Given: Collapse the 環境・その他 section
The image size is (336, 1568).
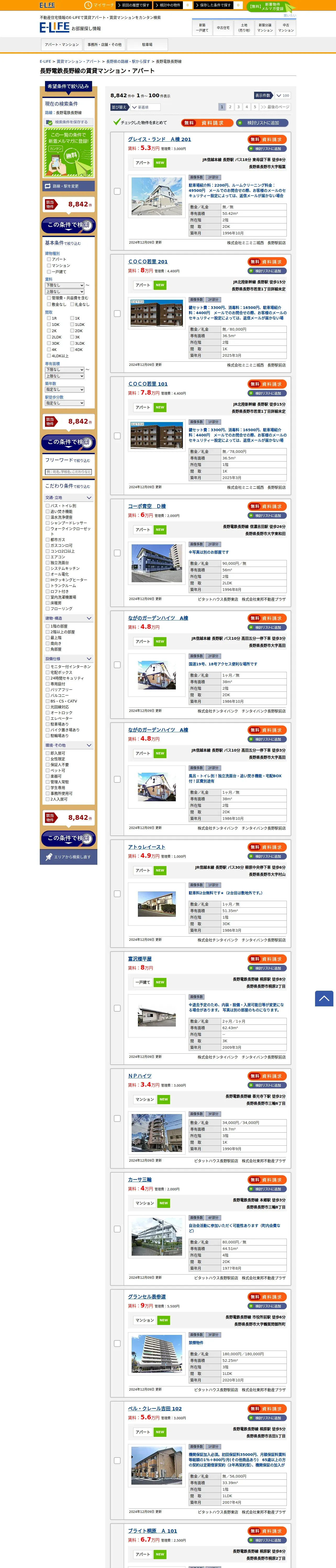Looking at the screenshot, I should [68, 745].
